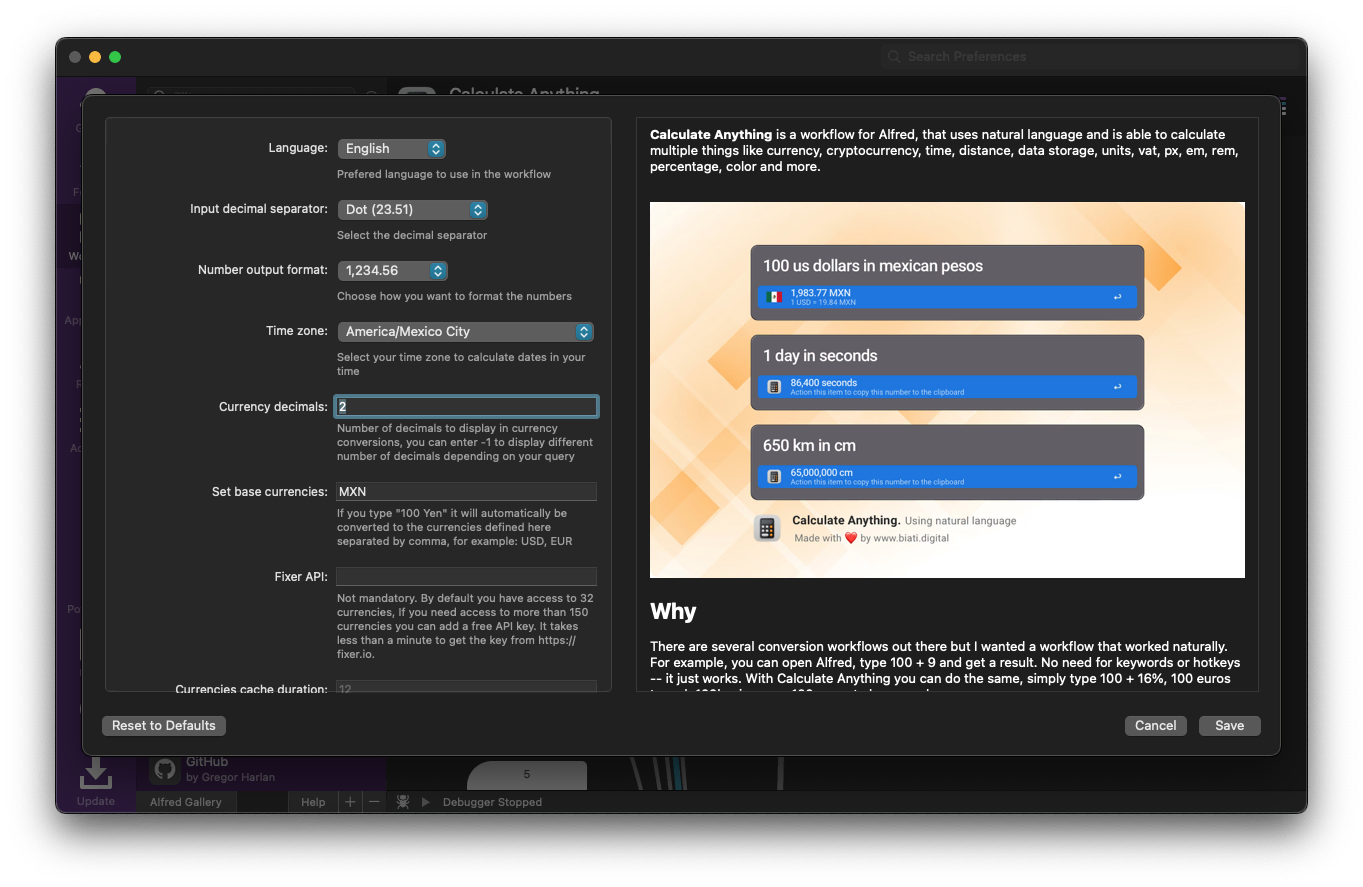Click Cancel to dismiss the configuration sheet
This screenshot has height=887, width=1363.
coord(1155,725)
